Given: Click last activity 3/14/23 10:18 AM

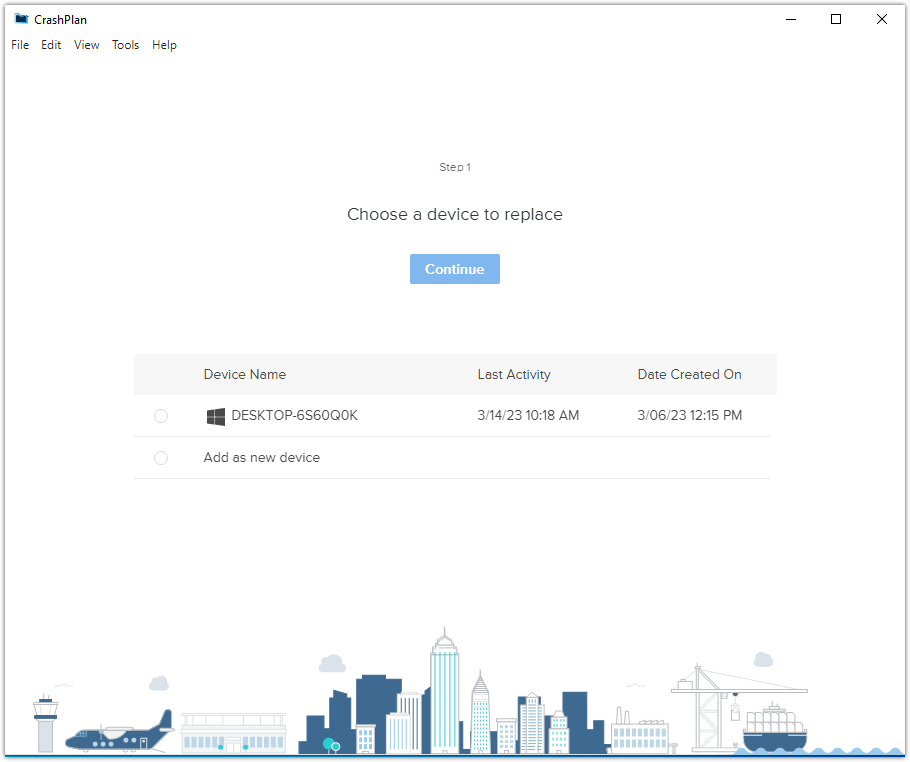Looking at the screenshot, I should 528,415.
